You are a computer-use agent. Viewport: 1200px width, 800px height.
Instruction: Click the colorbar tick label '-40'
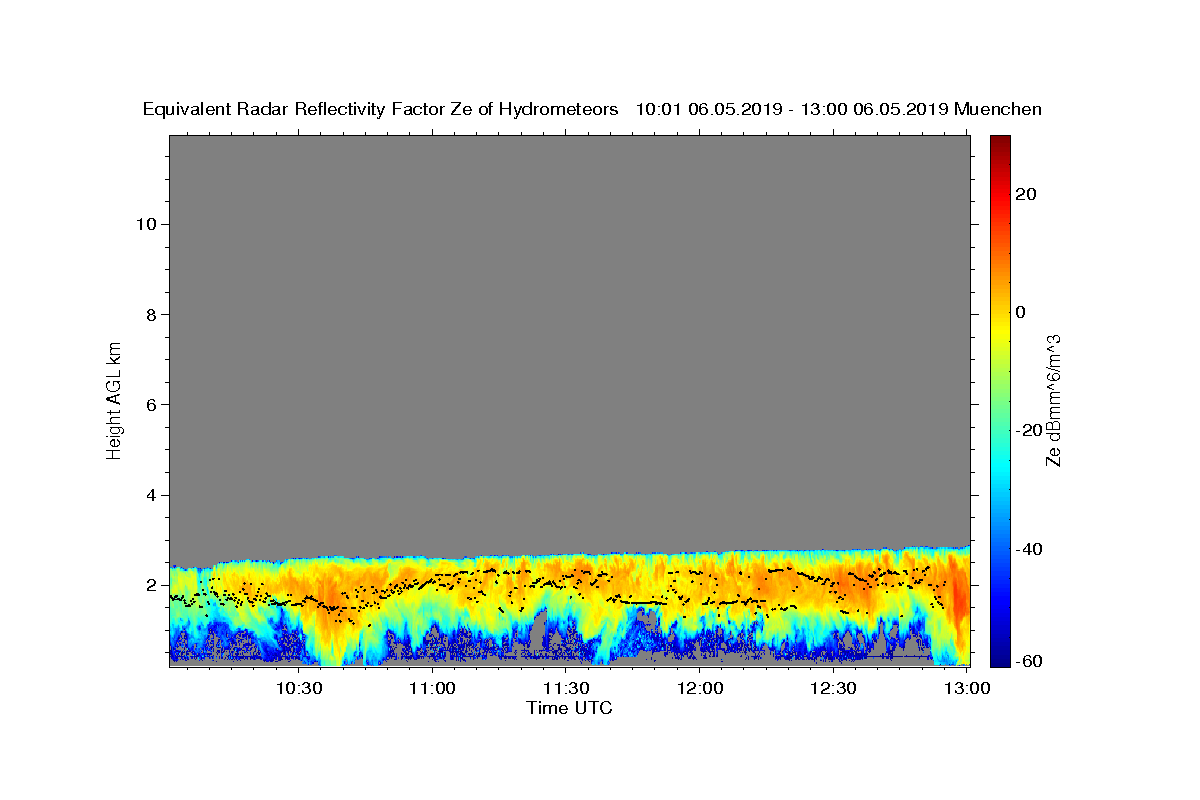pyautogui.click(x=1030, y=549)
